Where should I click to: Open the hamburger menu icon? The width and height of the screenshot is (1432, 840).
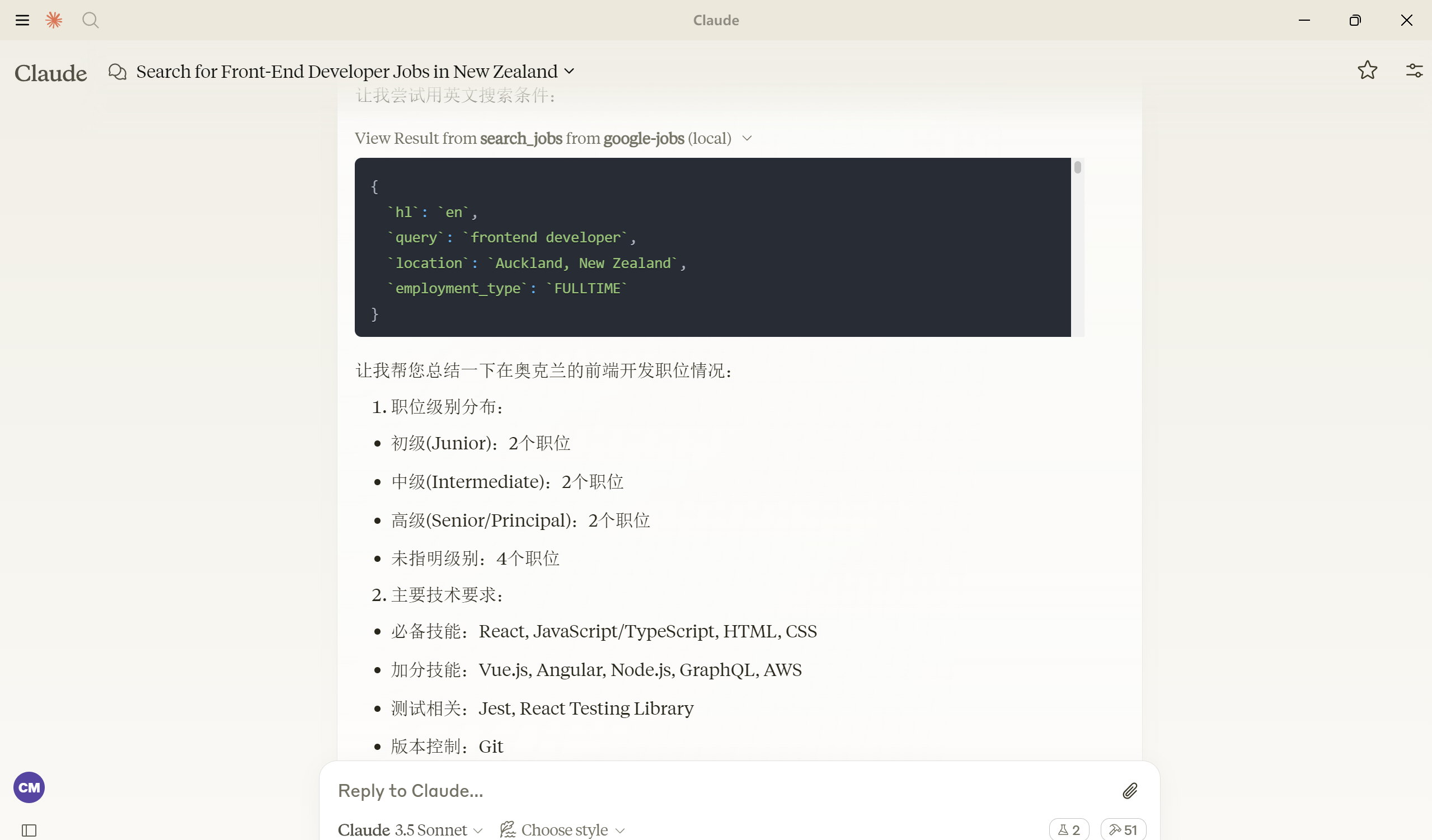(x=22, y=21)
